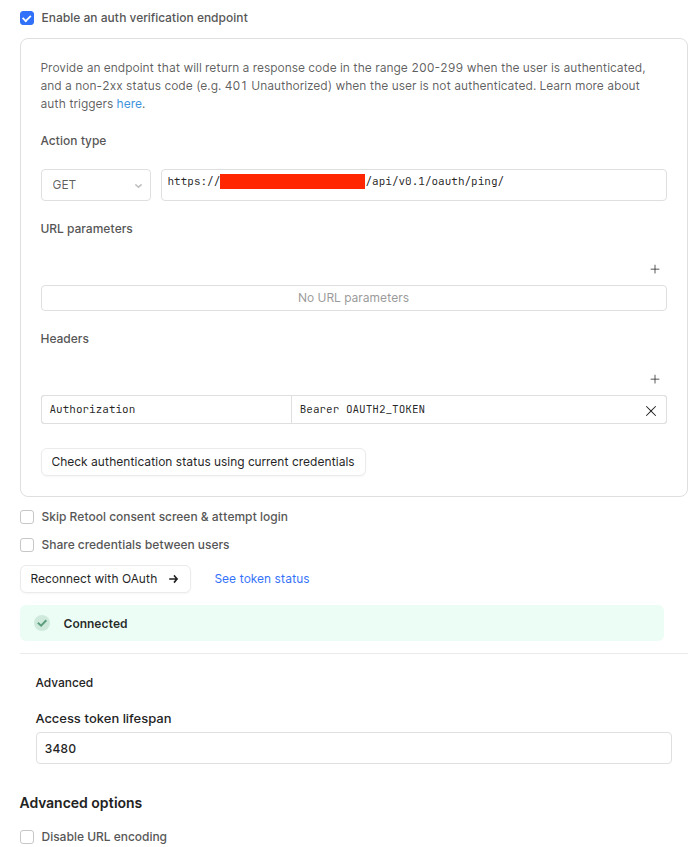Open the auth triggers 'here' link
698x847 pixels.
129,104
